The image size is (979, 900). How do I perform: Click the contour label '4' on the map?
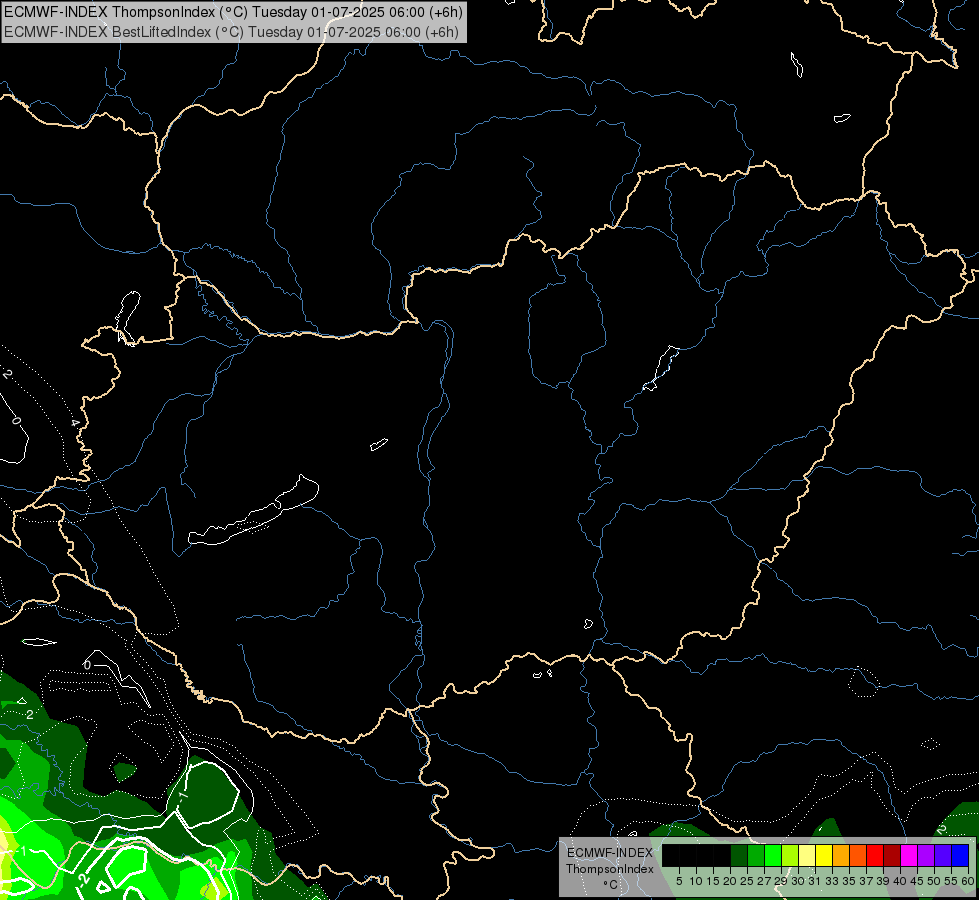pyautogui.click(x=74, y=423)
